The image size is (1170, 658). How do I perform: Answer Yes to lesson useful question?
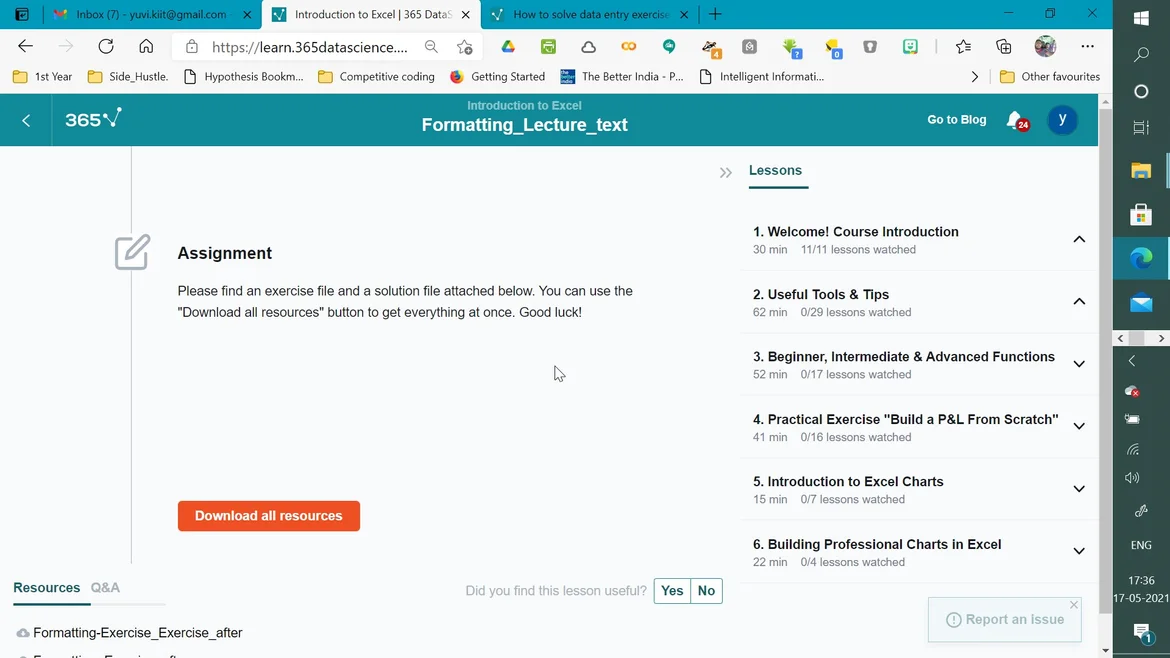[x=672, y=591]
